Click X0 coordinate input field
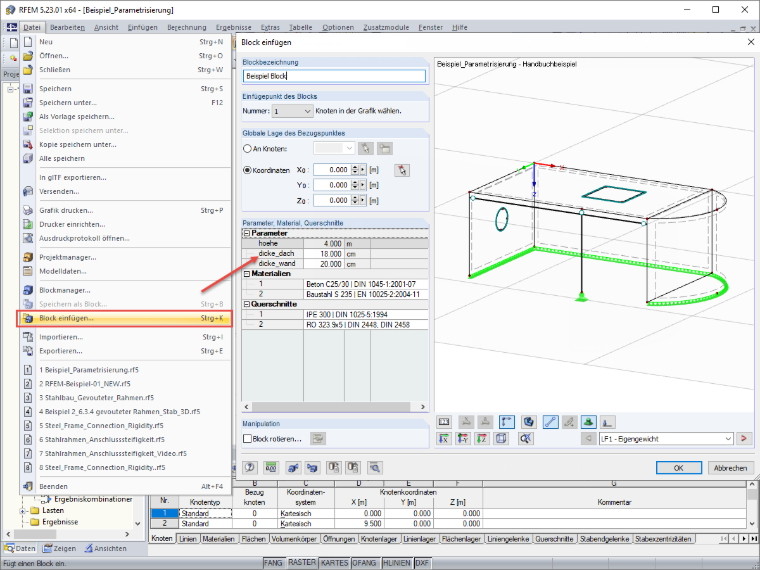760x570 pixels. click(x=332, y=170)
